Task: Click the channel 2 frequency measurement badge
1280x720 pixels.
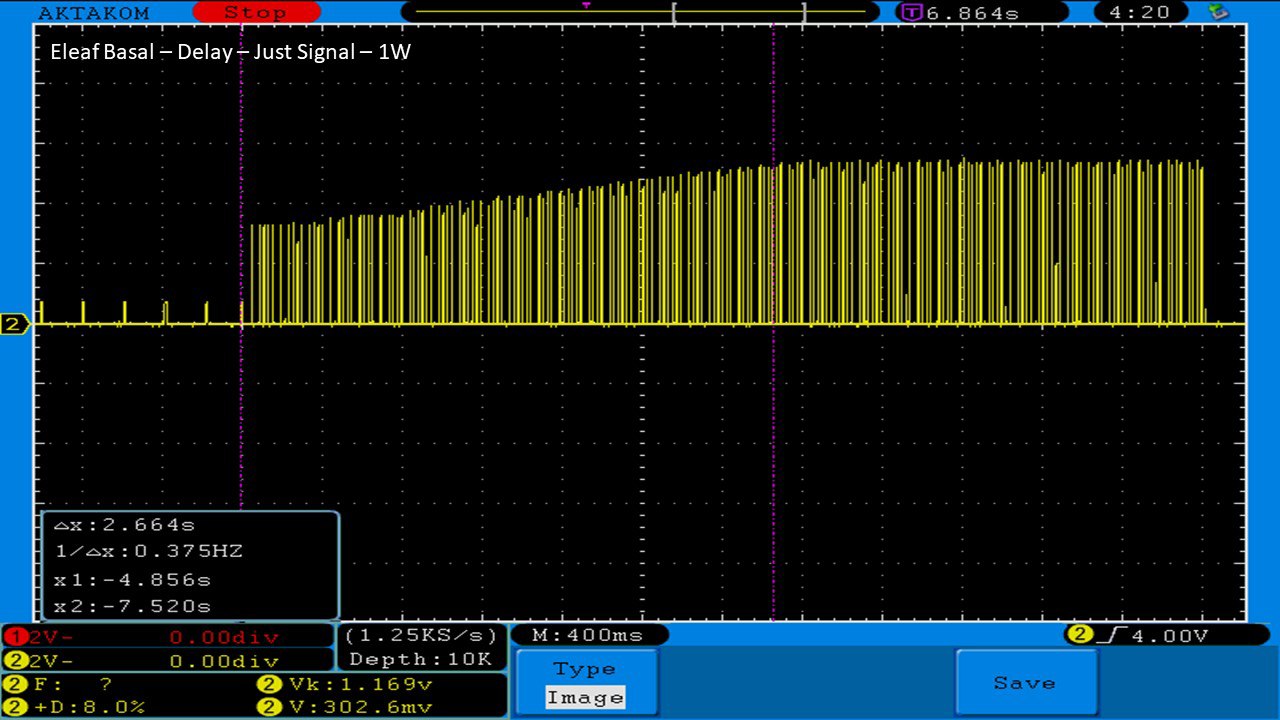Action: (15, 685)
